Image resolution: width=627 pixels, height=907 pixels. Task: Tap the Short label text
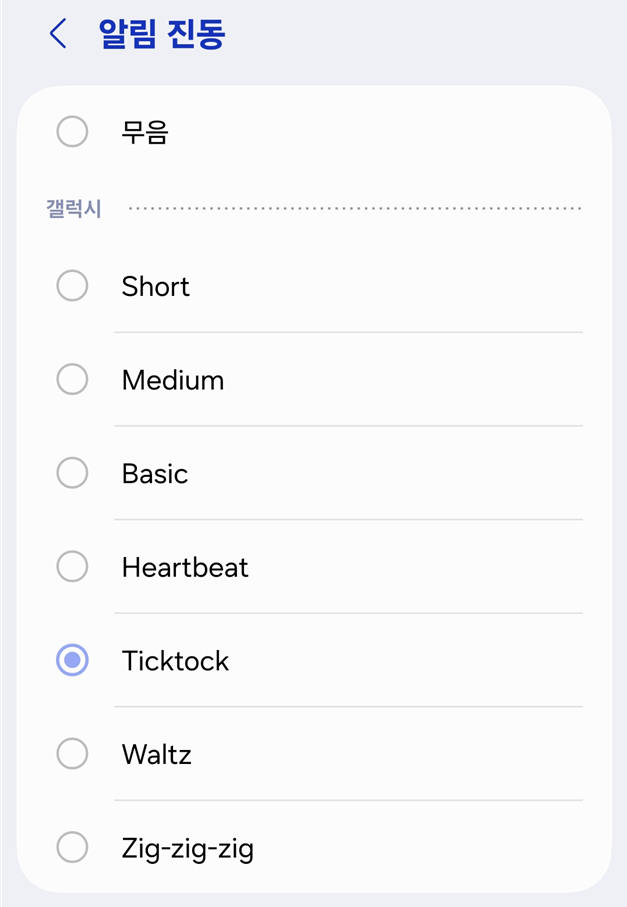pos(155,286)
